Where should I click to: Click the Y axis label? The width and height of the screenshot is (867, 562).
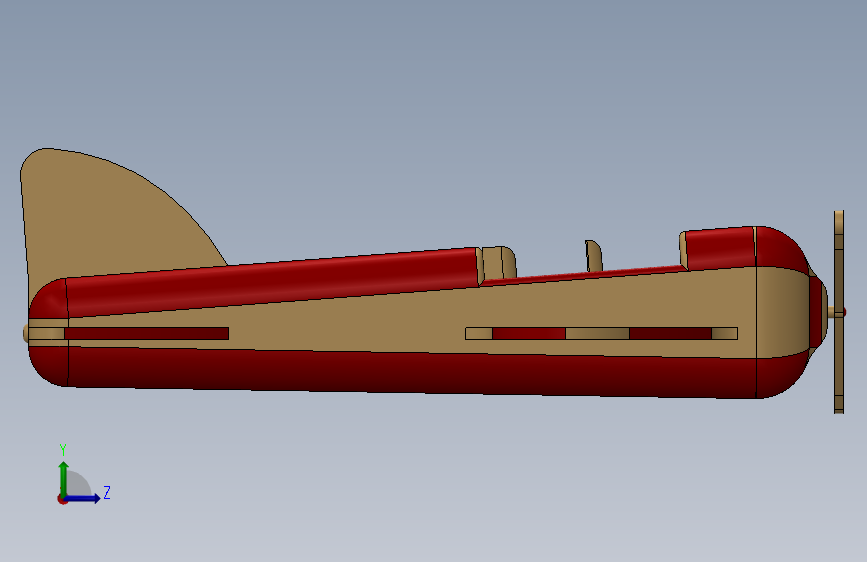[x=63, y=449]
